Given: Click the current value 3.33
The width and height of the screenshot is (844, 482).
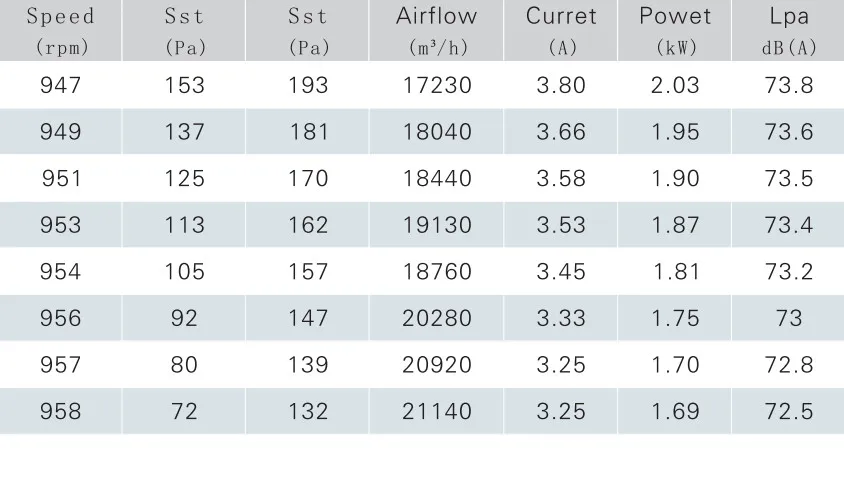Looking at the screenshot, I should click(x=561, y=318).
